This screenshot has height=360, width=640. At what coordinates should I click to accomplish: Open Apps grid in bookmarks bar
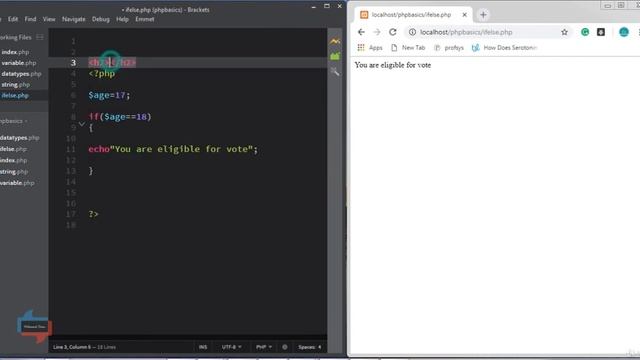pyautogui.click(x=370, y=48)
